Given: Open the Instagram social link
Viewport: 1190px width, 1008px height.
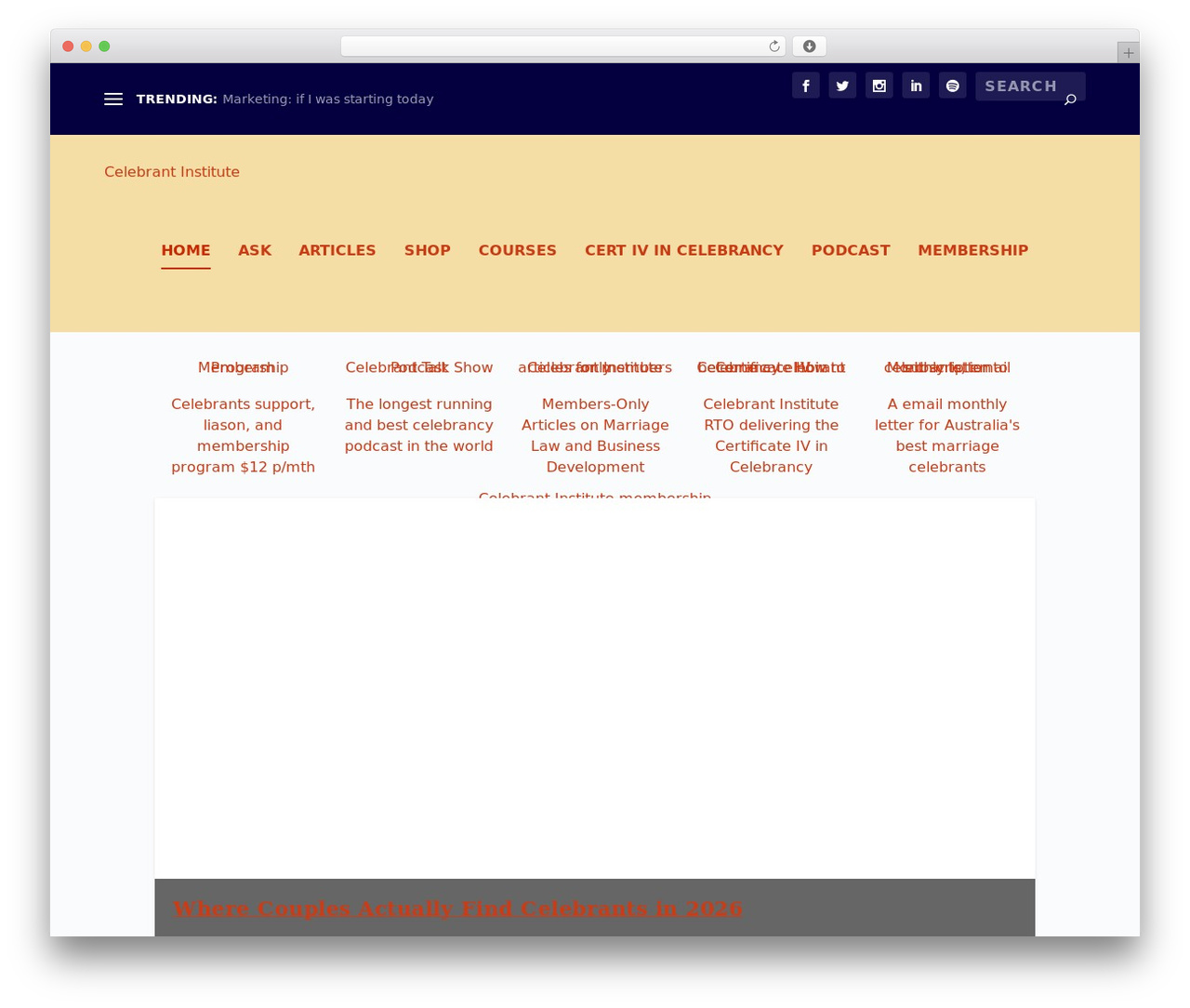Looking at the screenshot, I should coord(879,86).
